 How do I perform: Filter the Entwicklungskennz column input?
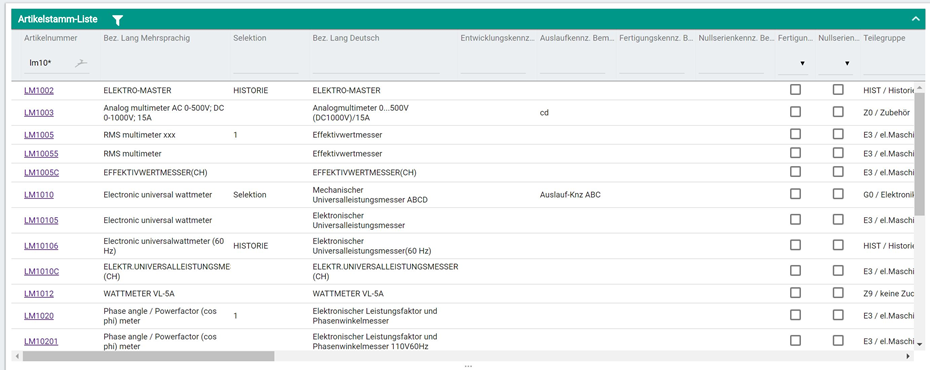493,64
